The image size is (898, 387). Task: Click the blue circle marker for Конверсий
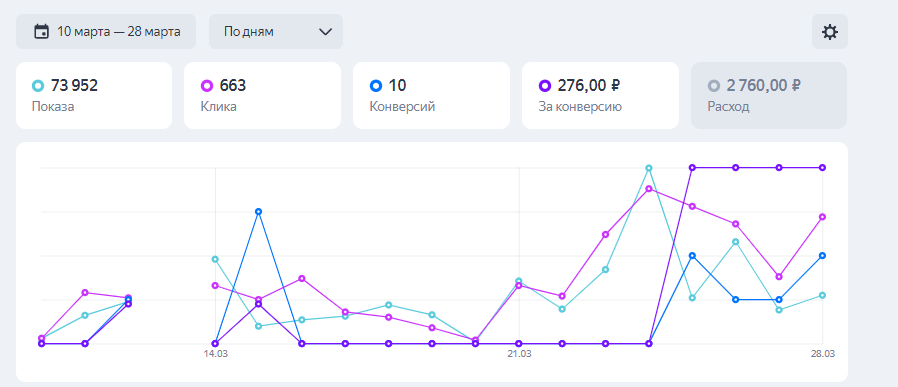(376, 86)
